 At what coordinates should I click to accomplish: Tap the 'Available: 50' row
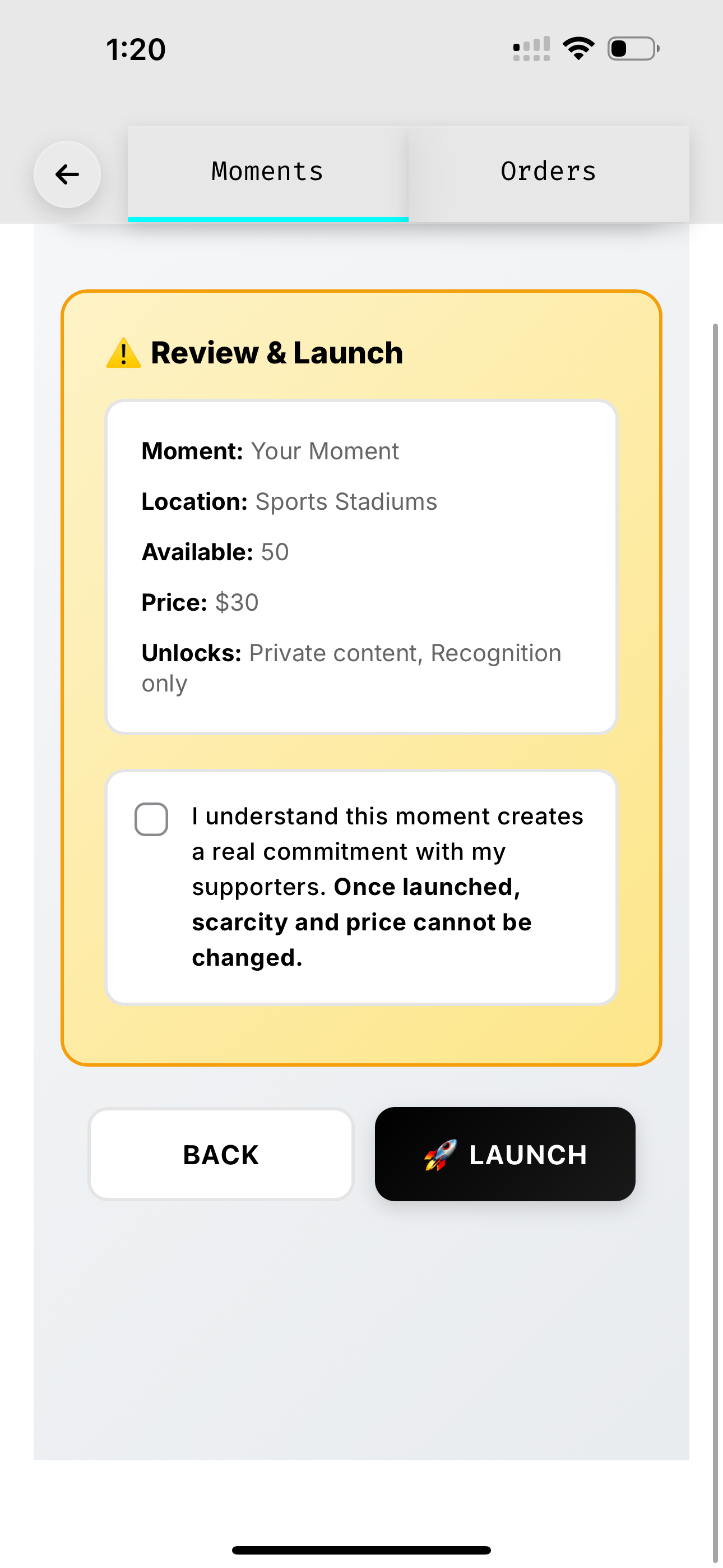(214, 552)
